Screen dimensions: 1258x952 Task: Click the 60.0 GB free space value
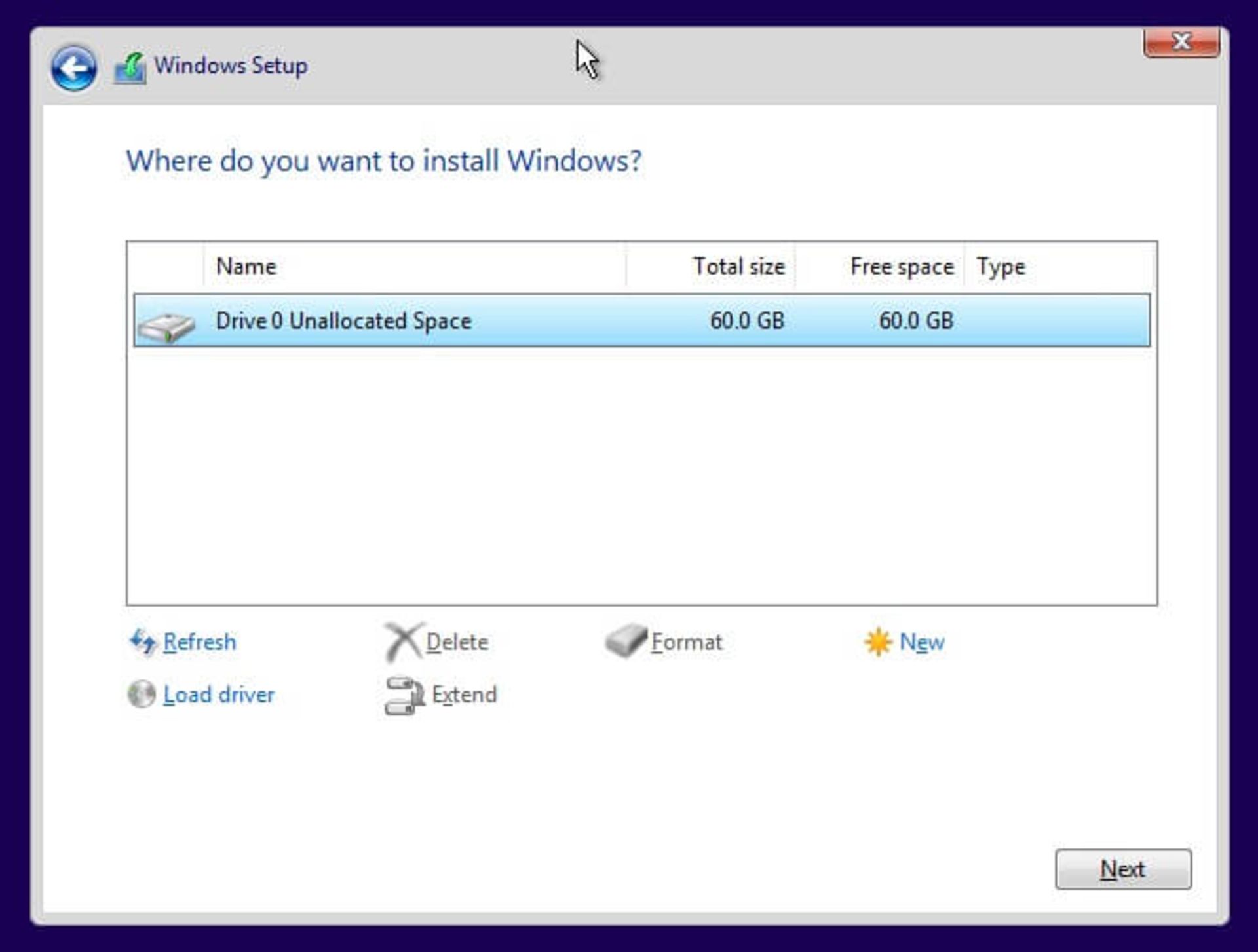[916, 320]
